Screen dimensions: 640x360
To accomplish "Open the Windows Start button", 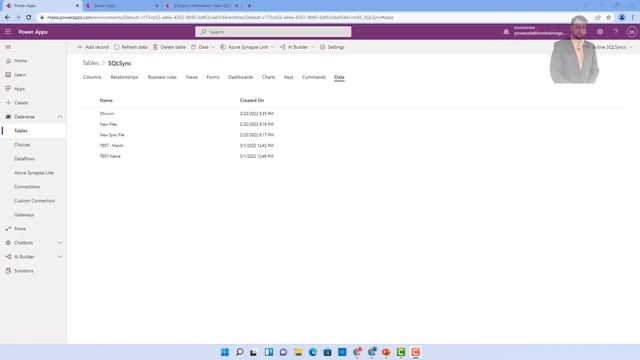I will [x=225, y=352].
